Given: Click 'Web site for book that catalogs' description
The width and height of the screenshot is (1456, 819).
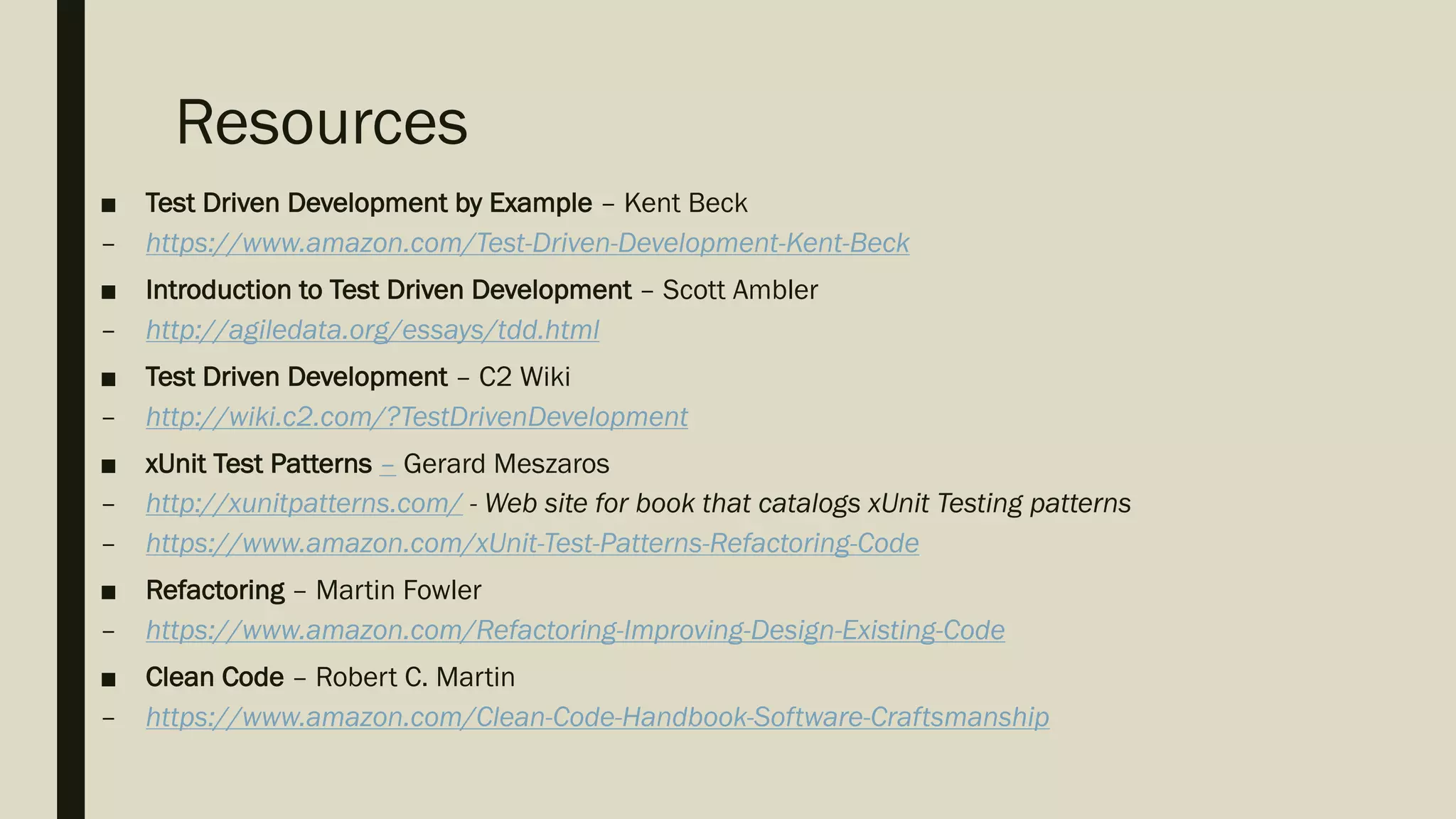Looking at the screenshot, I should point(808,503).
